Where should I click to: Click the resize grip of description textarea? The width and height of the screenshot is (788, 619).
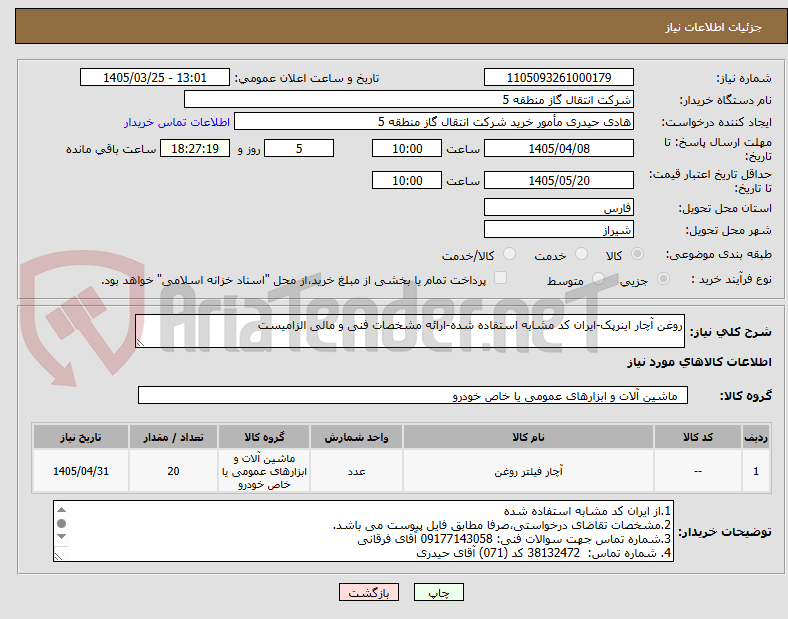point(140,343)
